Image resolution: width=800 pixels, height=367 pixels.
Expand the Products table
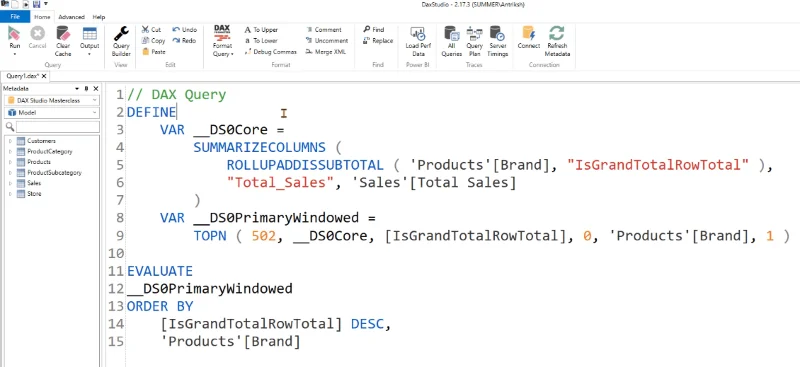[10, 162]
